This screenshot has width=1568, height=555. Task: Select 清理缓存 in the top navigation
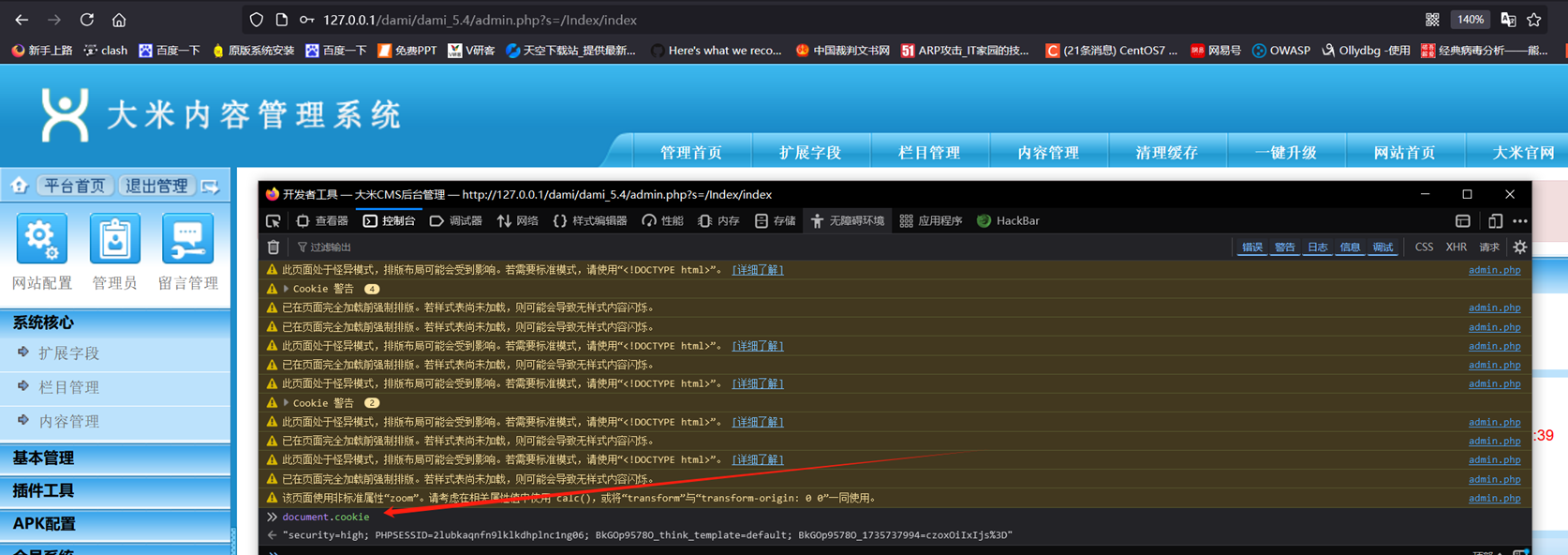point(1166,152)
